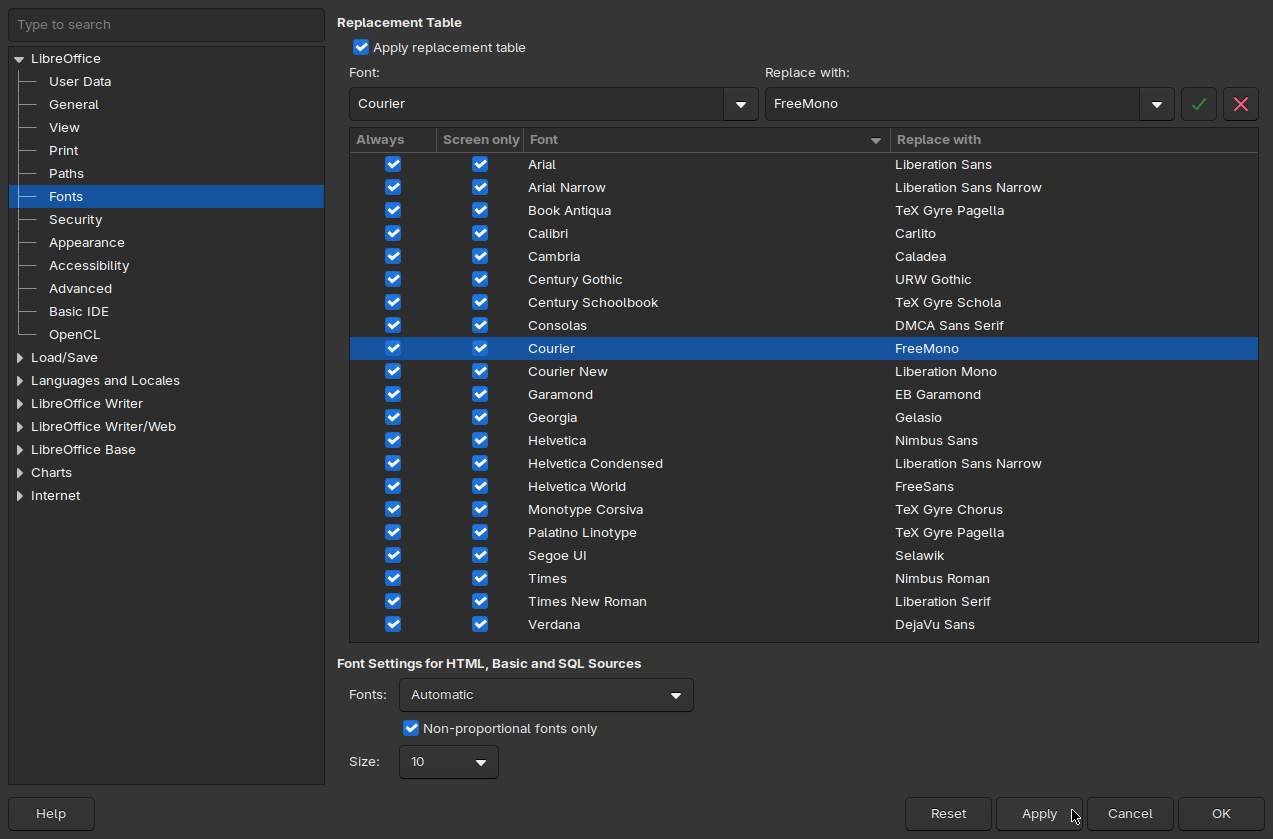Image resolution: width=1273 pixels, height=839 pixels.
Task: Open the Size dropdown
Action: click(449, 762)
